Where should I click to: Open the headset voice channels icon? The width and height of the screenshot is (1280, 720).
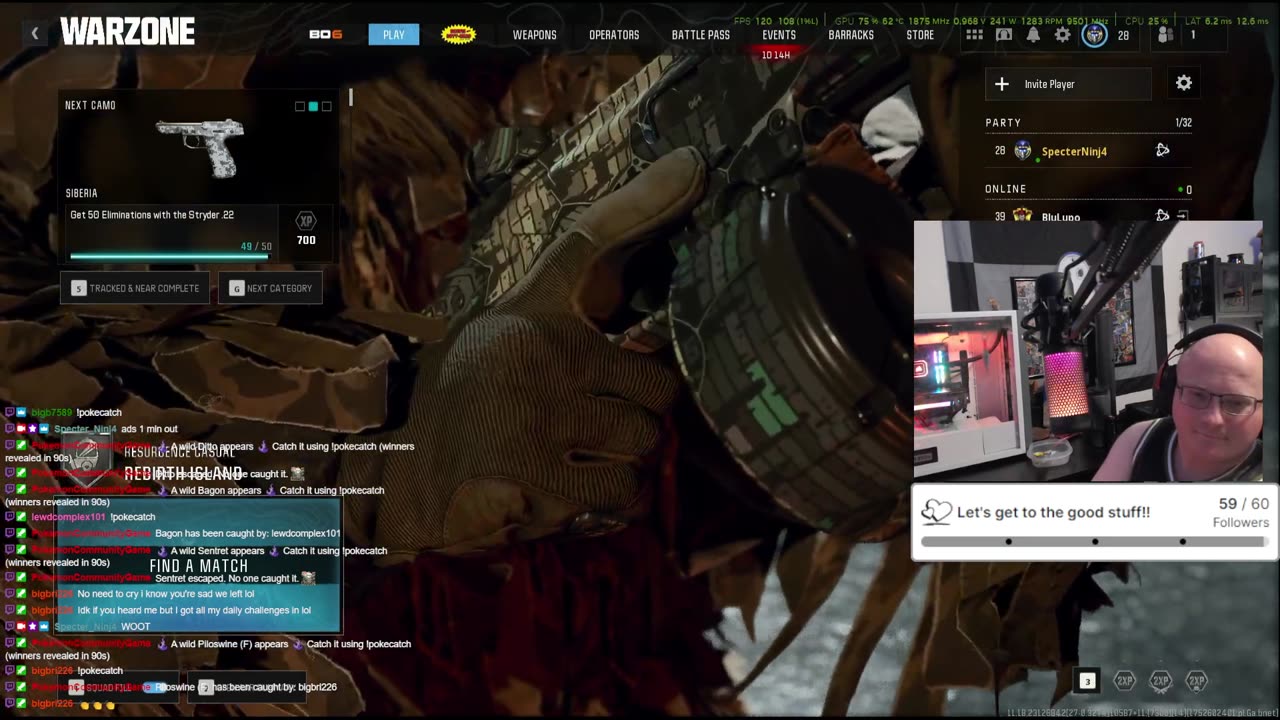1004,35
